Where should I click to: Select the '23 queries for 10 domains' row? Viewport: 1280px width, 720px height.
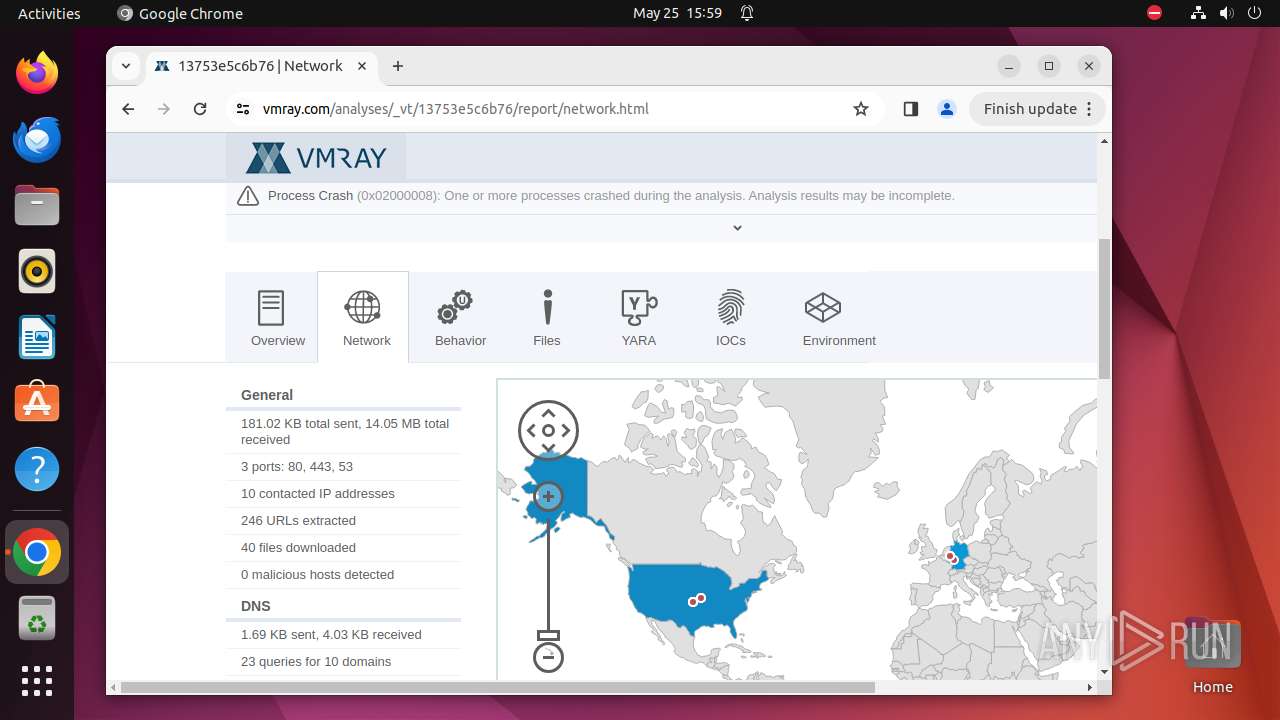point(343,662)
